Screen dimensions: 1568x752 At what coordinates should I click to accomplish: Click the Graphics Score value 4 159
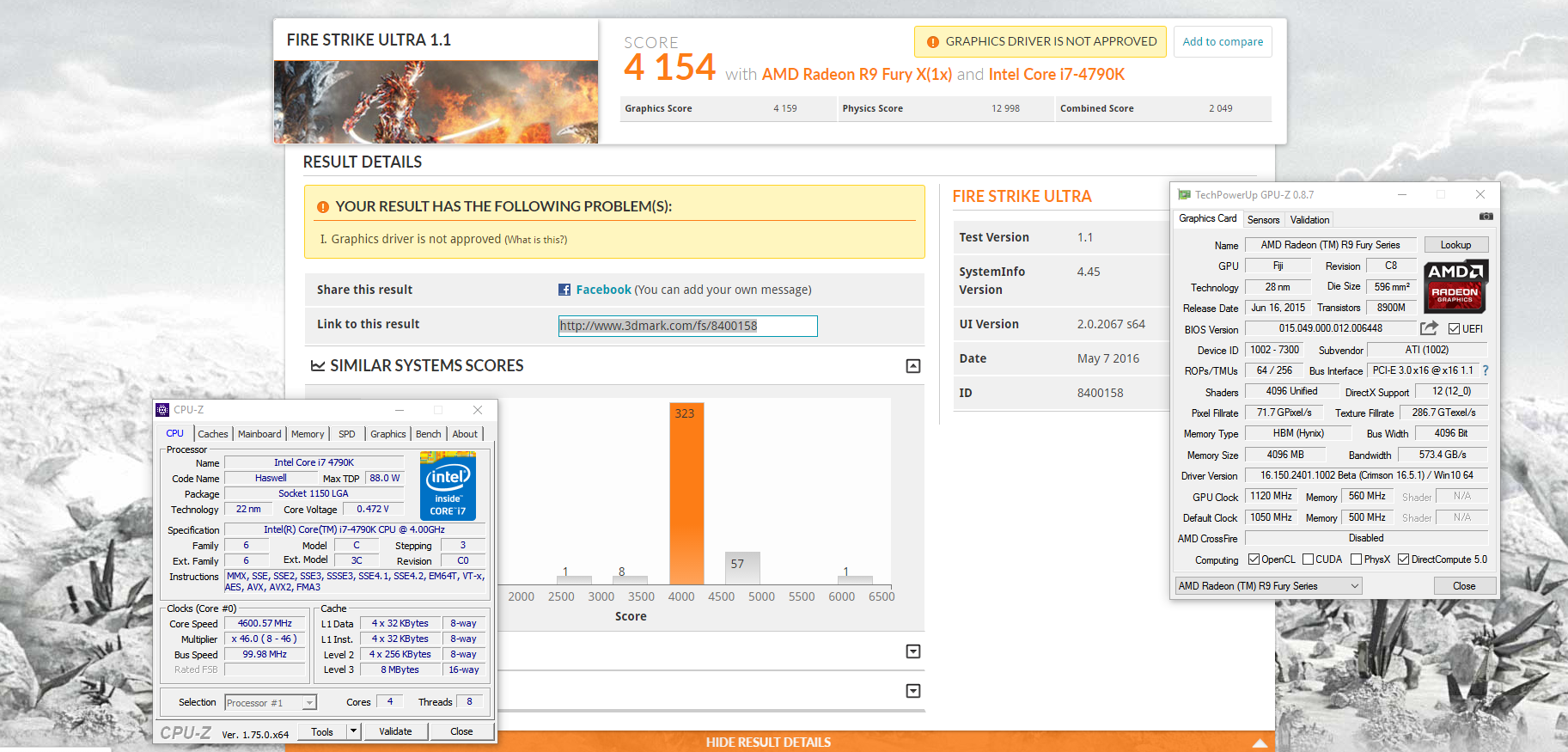(785, 109)
